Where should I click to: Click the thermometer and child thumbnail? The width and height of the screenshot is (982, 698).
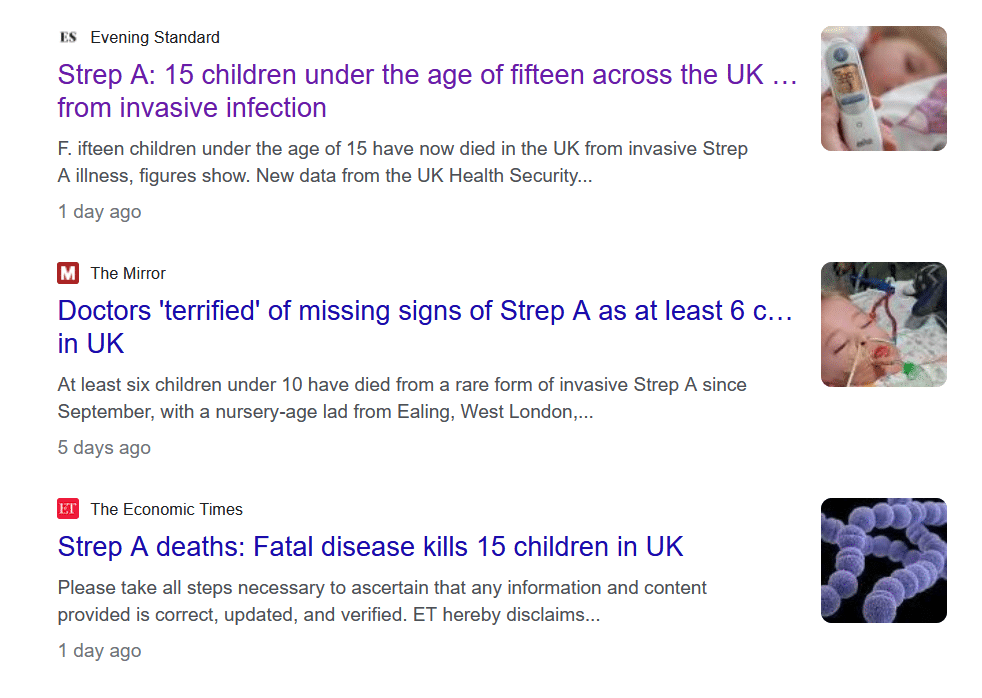[x=884, y=88]
